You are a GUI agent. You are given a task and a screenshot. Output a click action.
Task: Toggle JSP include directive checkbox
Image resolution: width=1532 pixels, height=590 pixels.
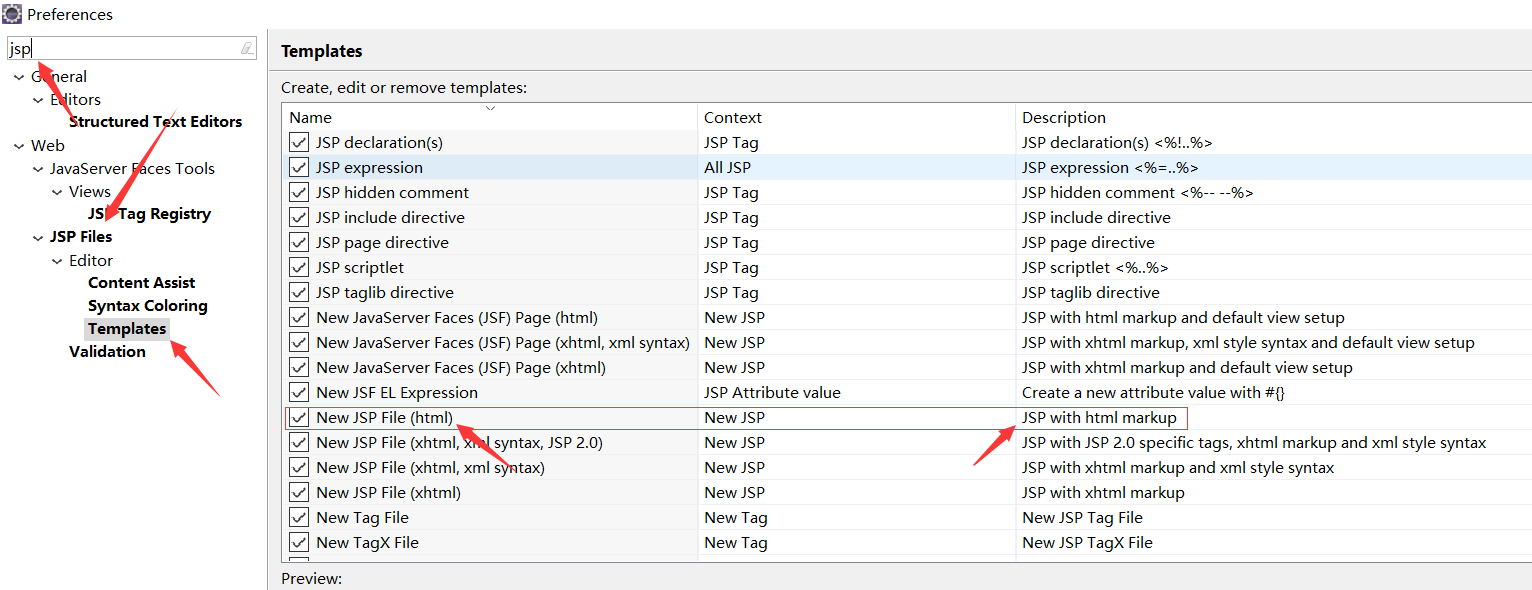[299, 218]
